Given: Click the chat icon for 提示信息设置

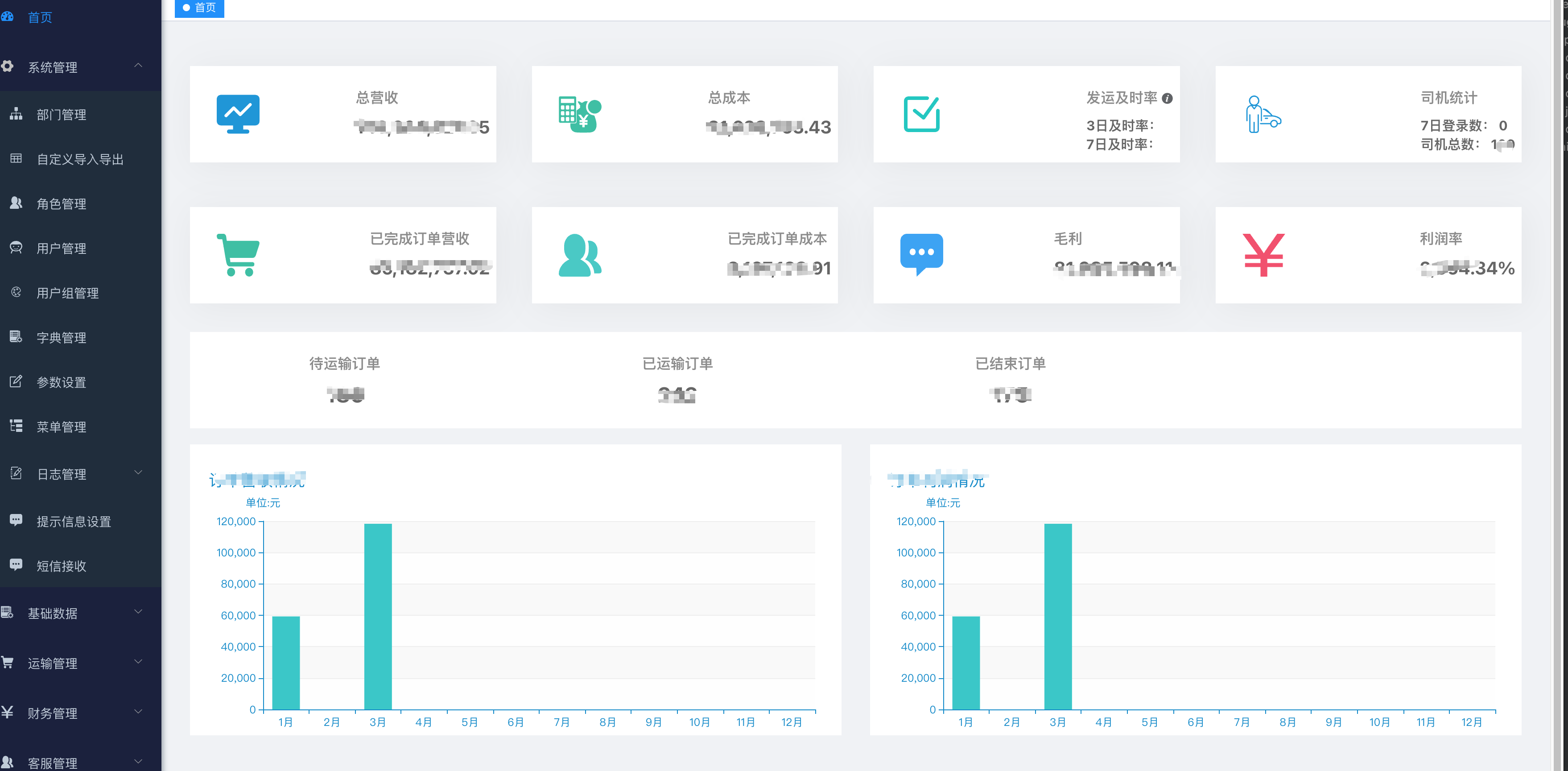Looking at the screenshot, I should [17, 520].
